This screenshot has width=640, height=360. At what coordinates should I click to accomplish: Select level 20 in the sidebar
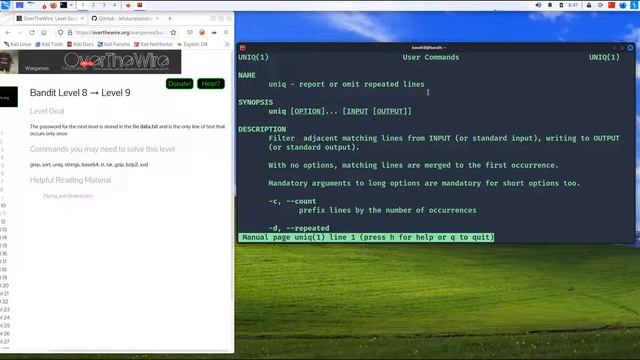pos(5,286)
